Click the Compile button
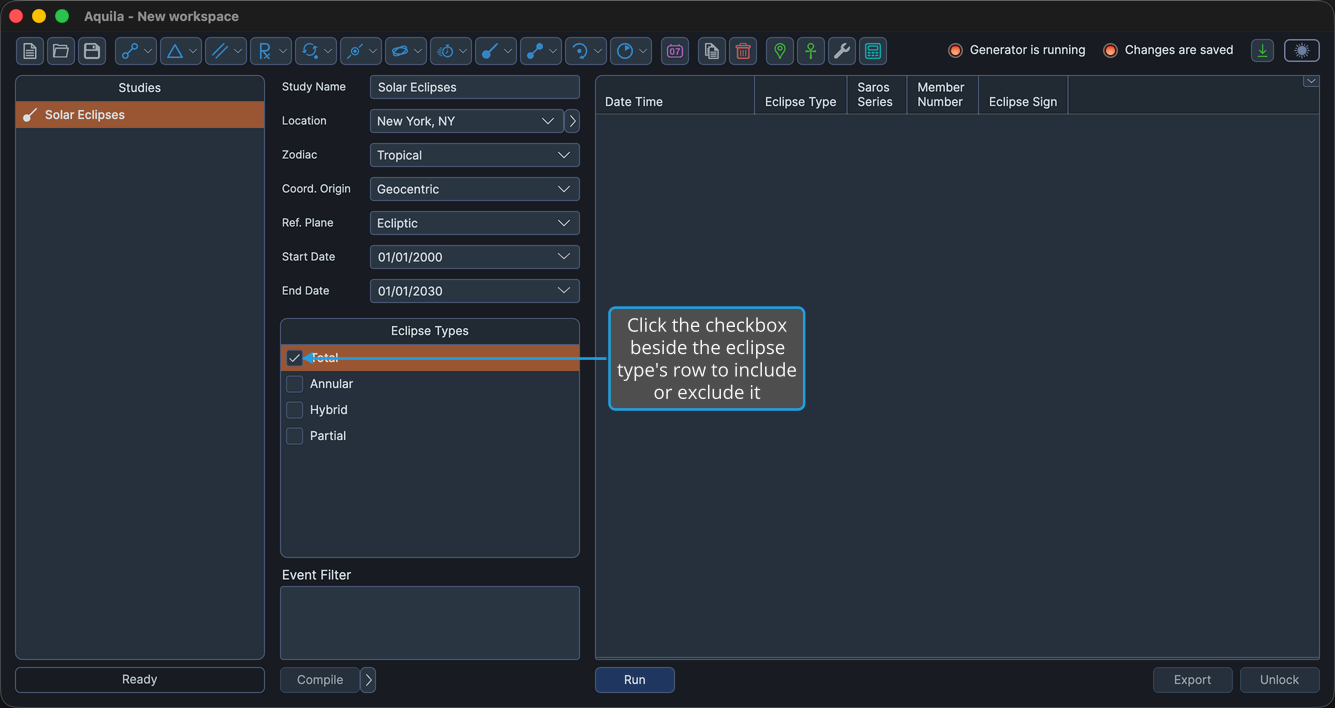 pos(320,680)
